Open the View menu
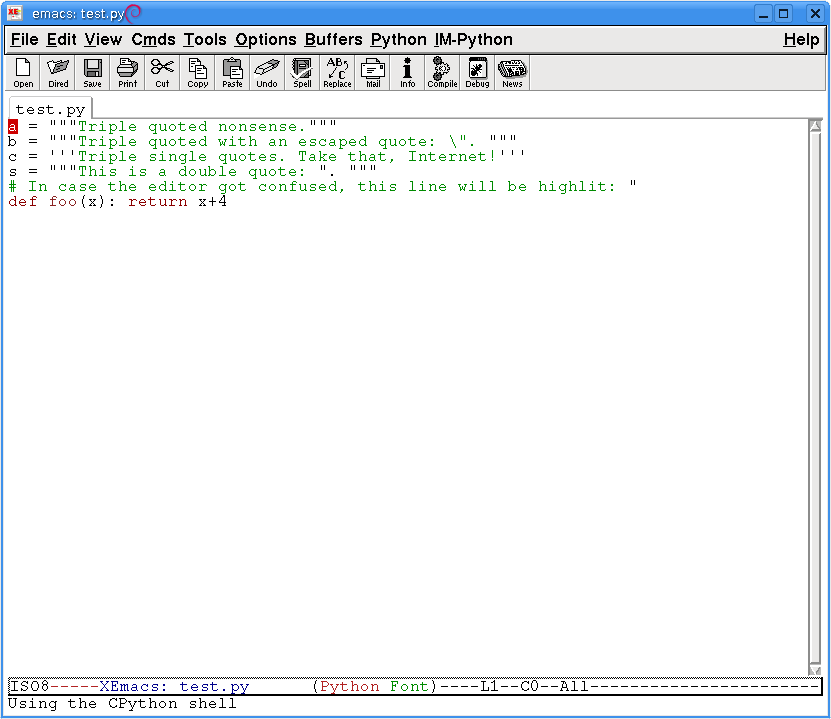The height and width of the screenshot is (719, 831). coord(103,40)
